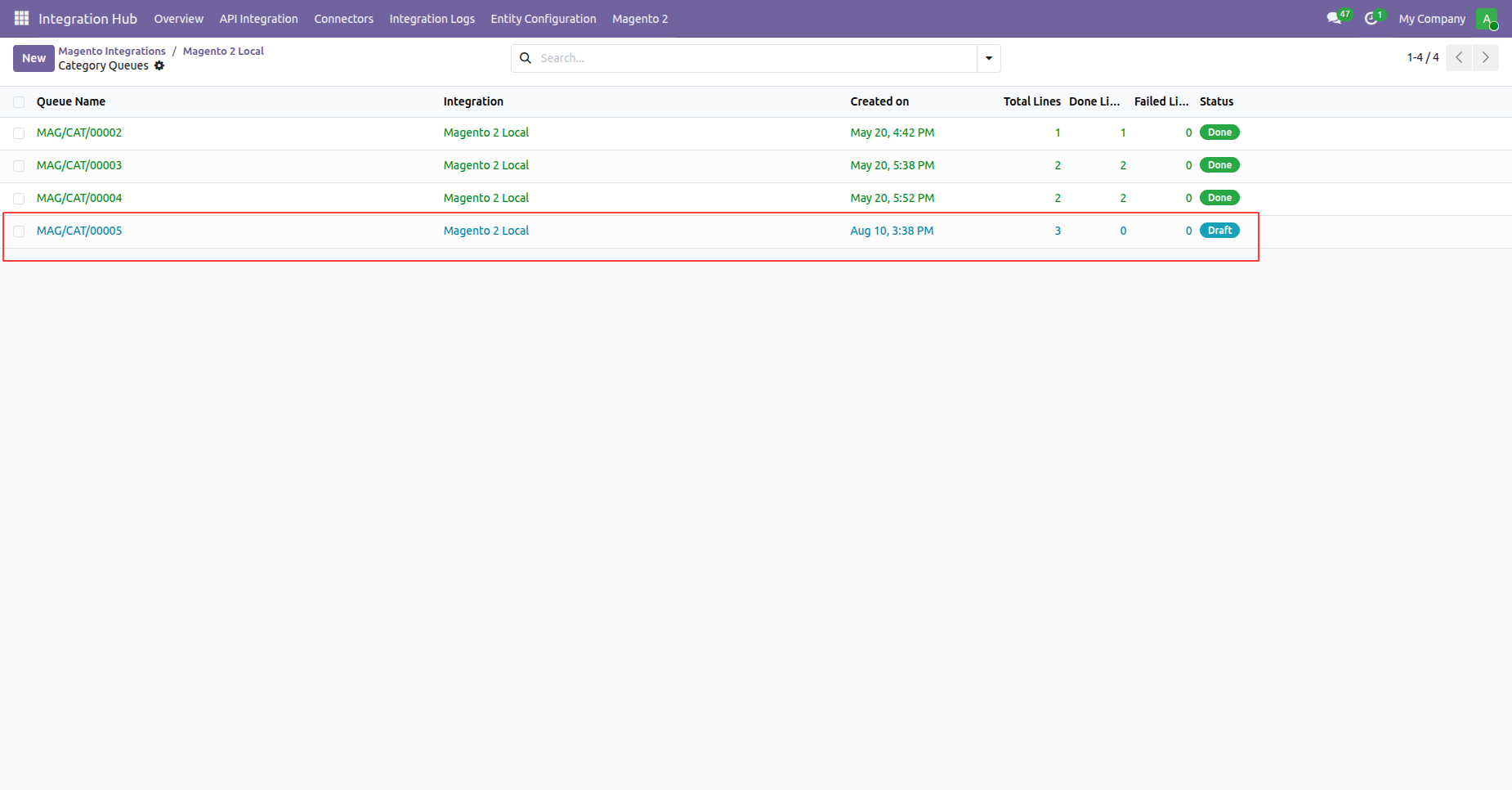This screenshot has width=1512, height=790.
Task: Toggle the select-all checkbox in header
Action: coord(19,102)
